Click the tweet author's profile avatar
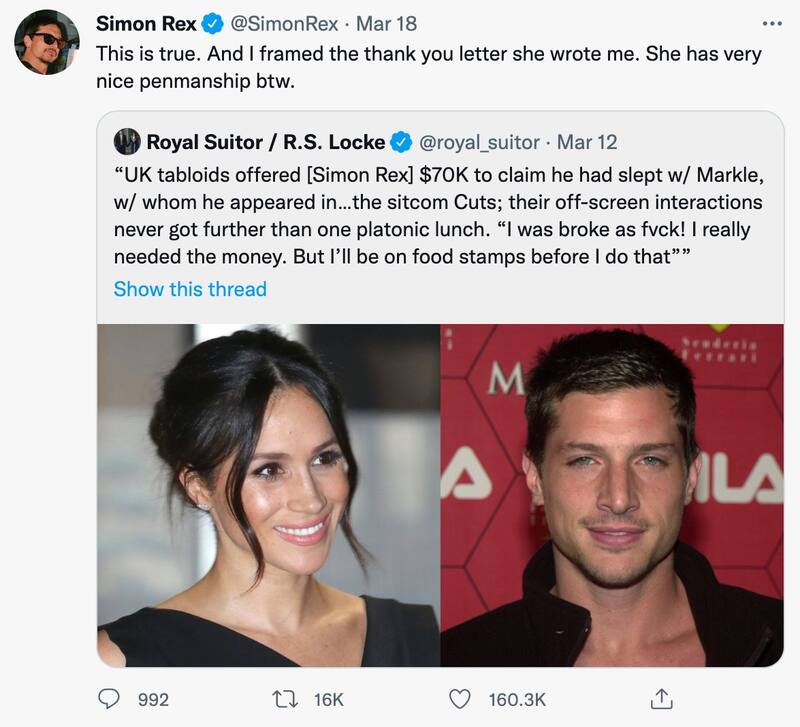The height and width of the screenshot is (727, 800). coord(47,42)
